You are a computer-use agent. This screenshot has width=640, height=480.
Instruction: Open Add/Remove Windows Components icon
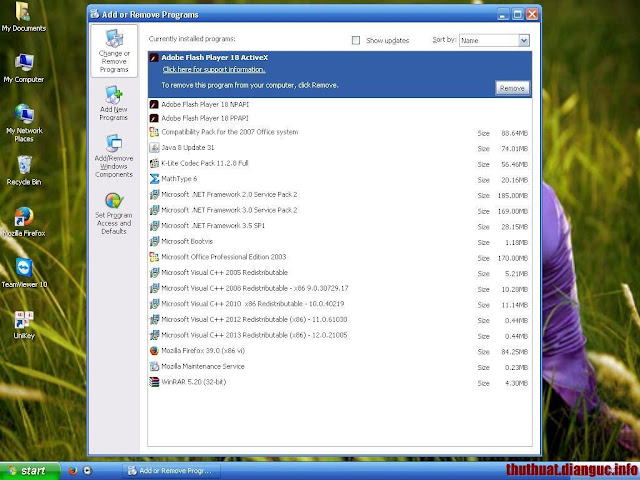click(113, 156)
